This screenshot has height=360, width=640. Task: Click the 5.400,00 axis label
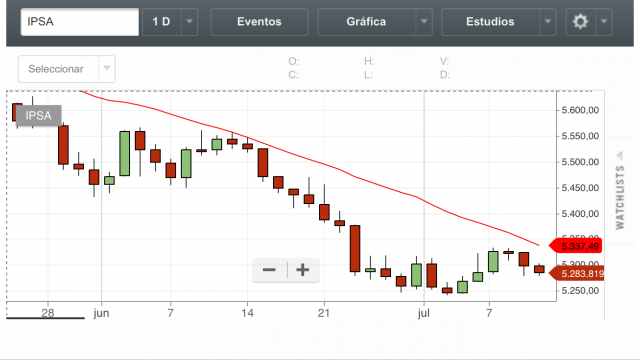click(580, 214)
